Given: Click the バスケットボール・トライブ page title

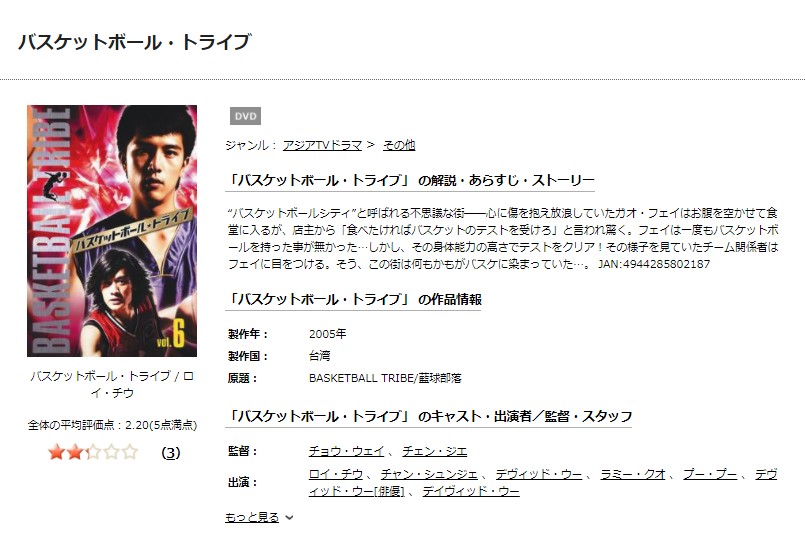Looking at the screenshot, I should (x=135, y=42).
